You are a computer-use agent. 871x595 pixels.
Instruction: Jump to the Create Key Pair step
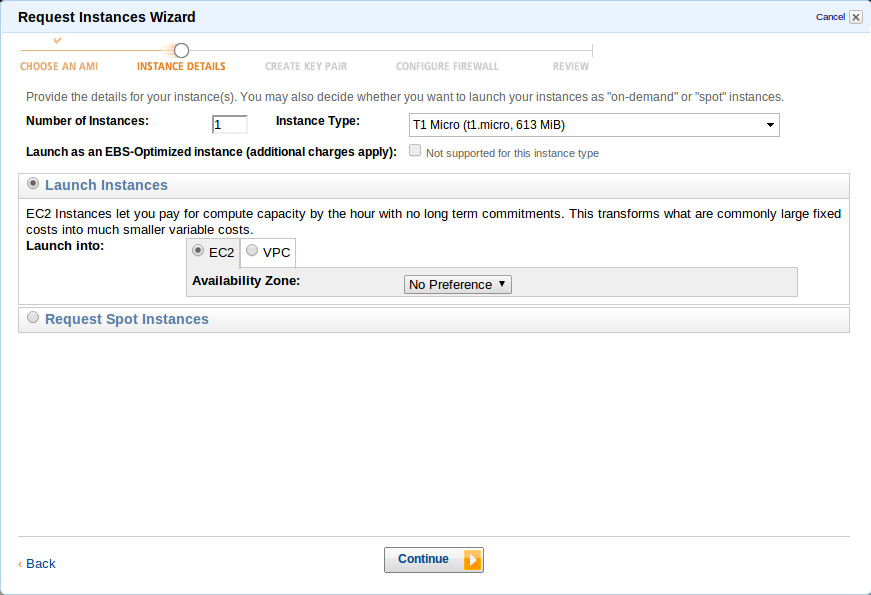306,67
